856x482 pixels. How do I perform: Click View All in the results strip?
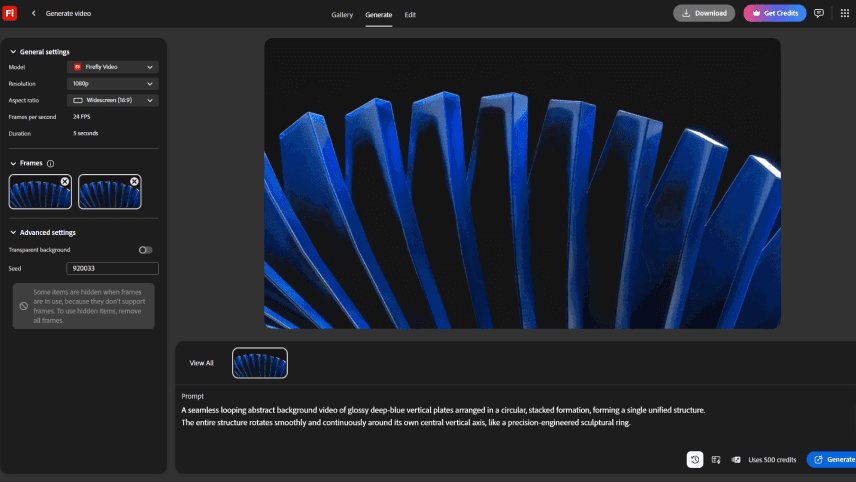coord(201,363)
